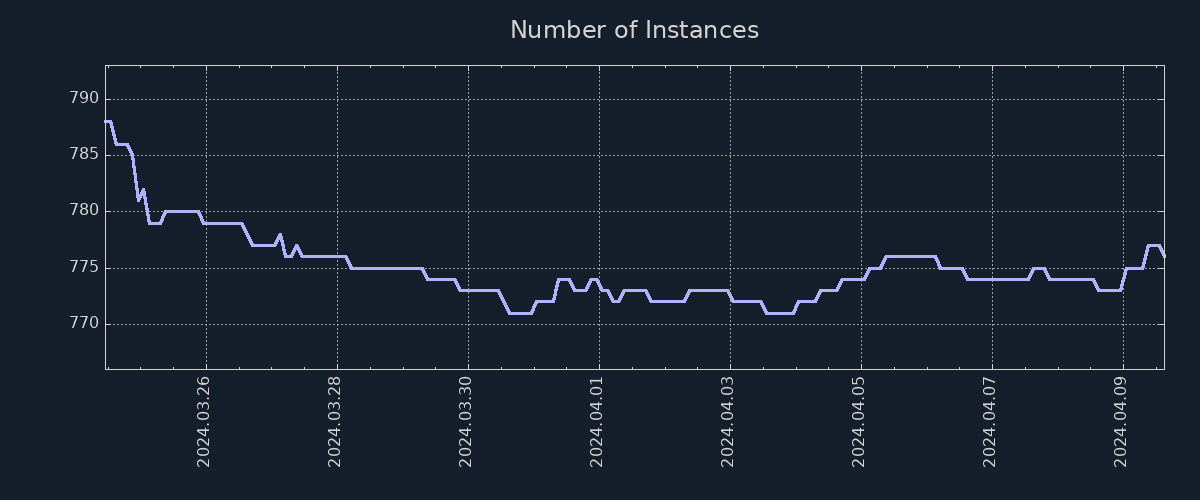Select the 2024.04.07 date label
Viewport: 1200px width, 500px height.
click(x=990, y=421)
